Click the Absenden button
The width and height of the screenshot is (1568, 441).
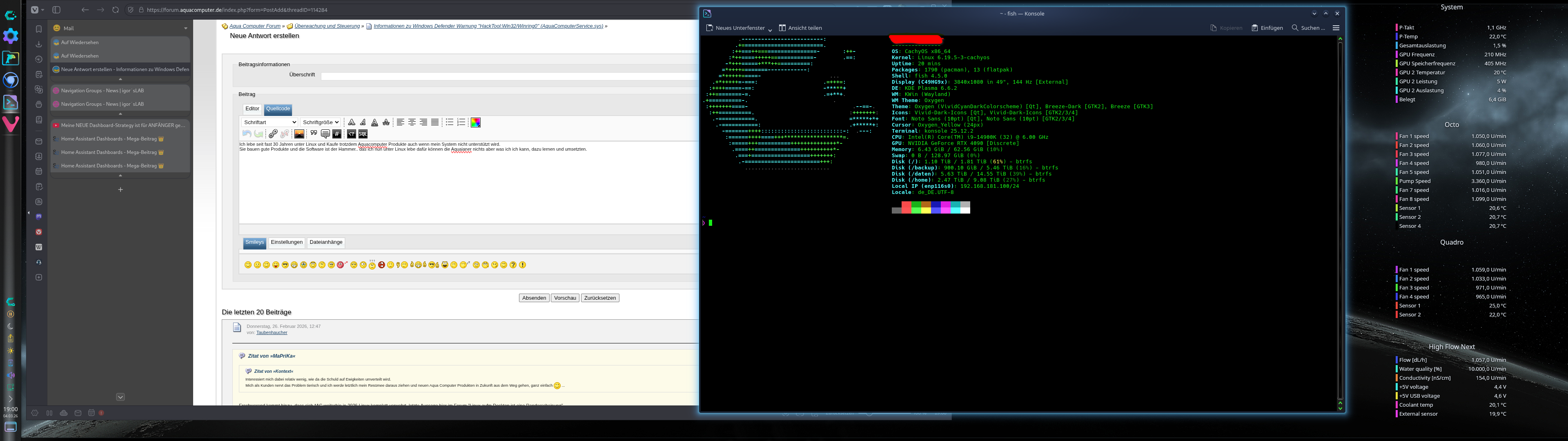click(x=534, y=298)
